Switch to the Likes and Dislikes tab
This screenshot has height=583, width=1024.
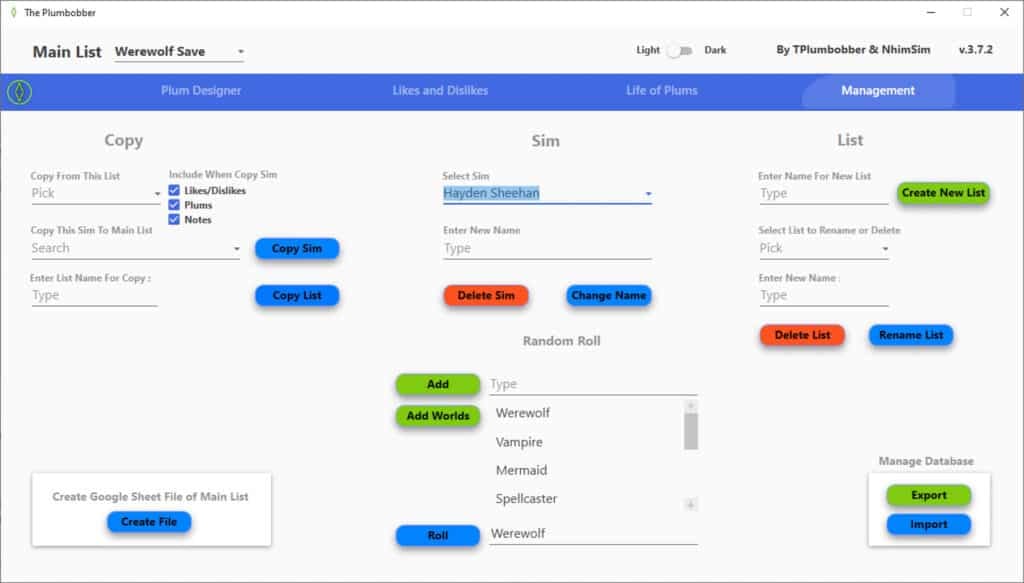pyautogui.click(x=440, y=91)
